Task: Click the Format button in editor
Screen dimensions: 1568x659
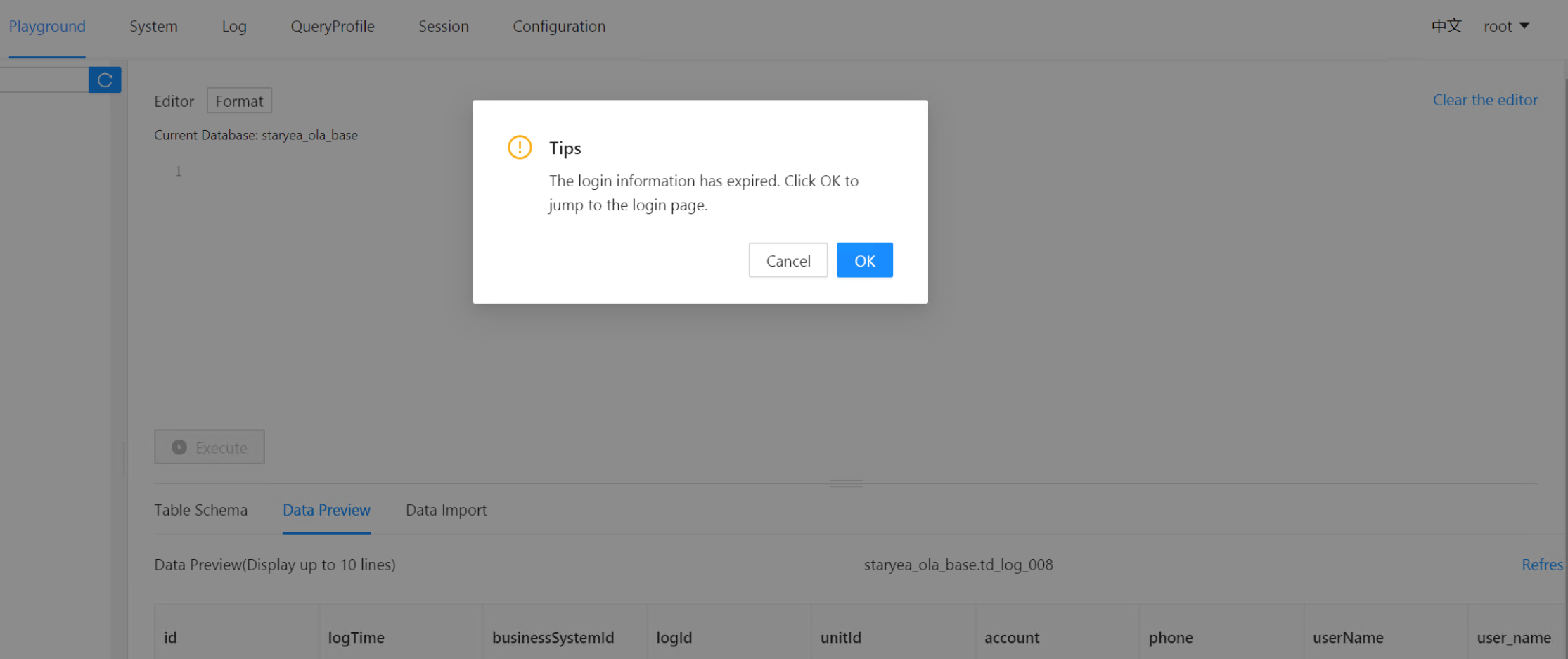Action: 239,101
